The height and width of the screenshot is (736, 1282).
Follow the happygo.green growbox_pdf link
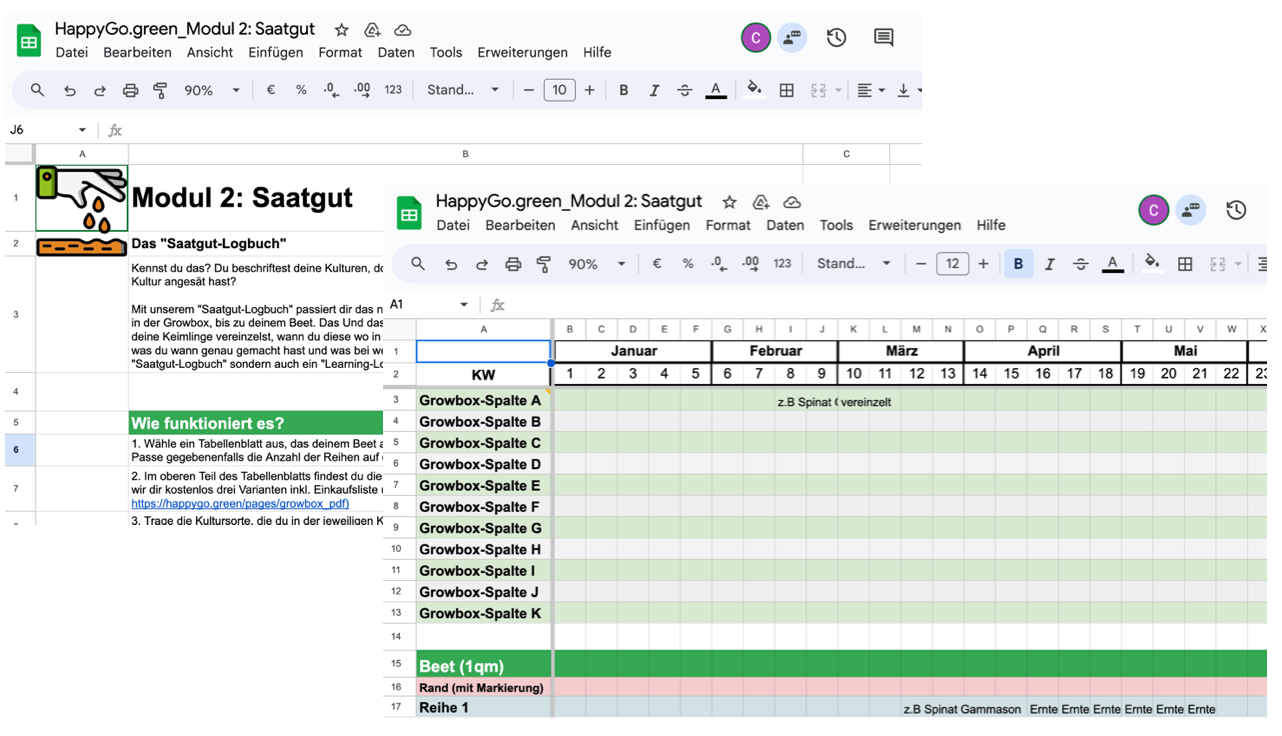pyautogui.click(x=240, y=504)
